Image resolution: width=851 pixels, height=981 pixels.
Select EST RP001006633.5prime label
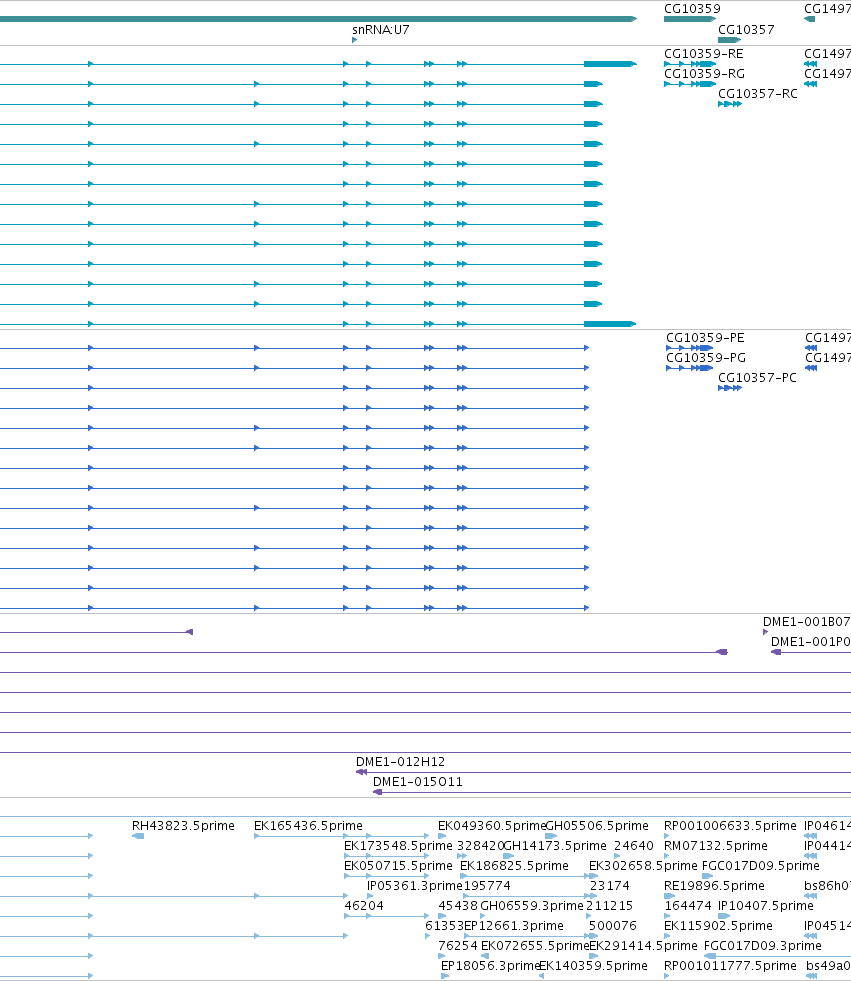[x=730, y=826]
